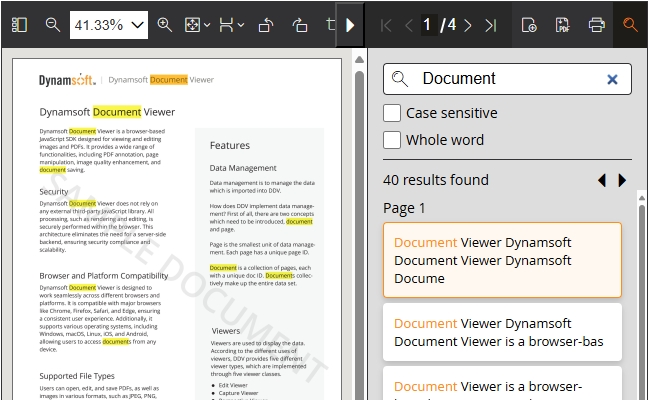Image resolution: width=650 pixels, height=400 pixels.
Task: Expand the fit mode dropdown
Action: [x=199, y=25]
